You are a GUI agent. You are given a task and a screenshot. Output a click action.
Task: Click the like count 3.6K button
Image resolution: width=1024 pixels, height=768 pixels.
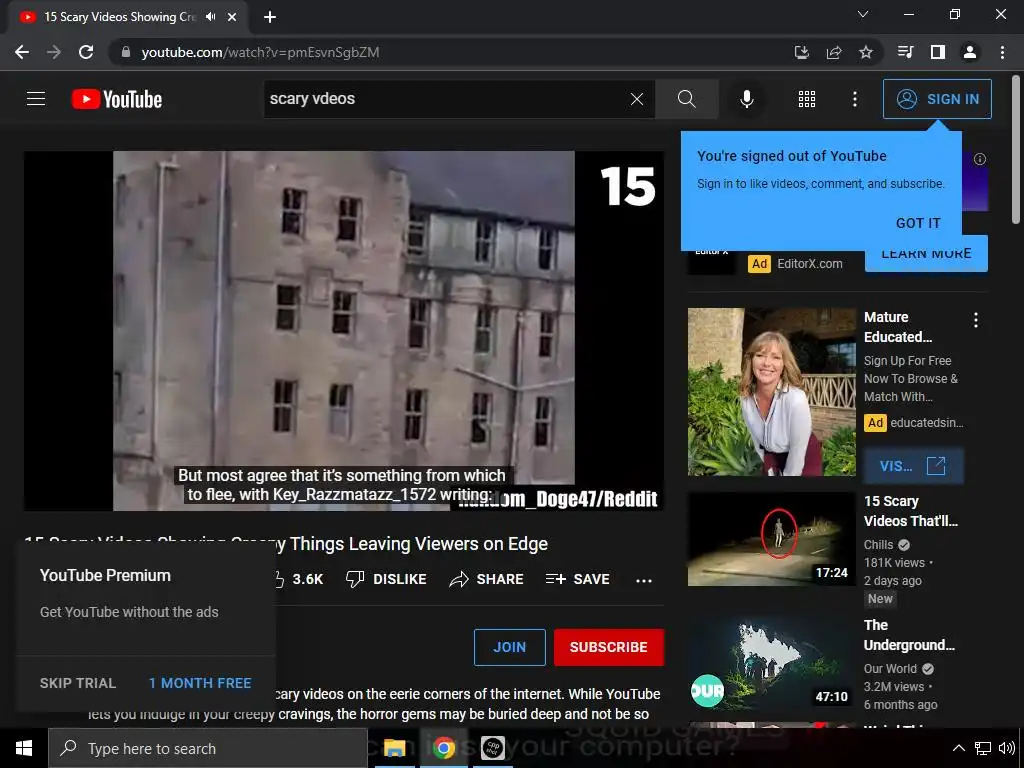click(299, 579)
